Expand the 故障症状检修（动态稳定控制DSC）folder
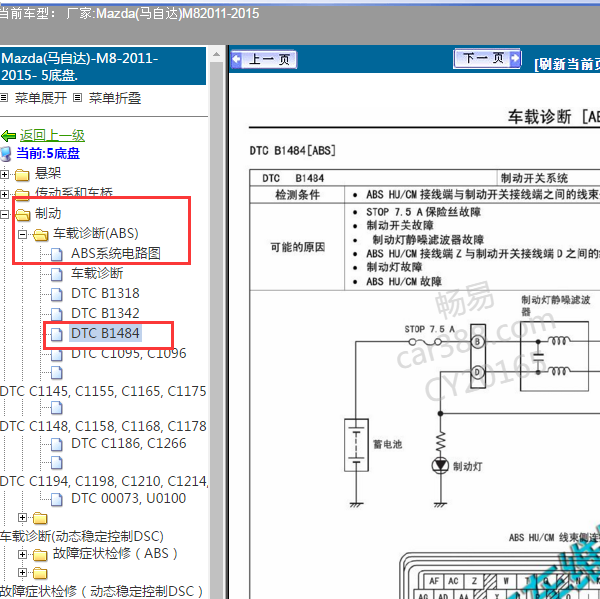Viewport: 600px width, 599px height. coord(23,573)
